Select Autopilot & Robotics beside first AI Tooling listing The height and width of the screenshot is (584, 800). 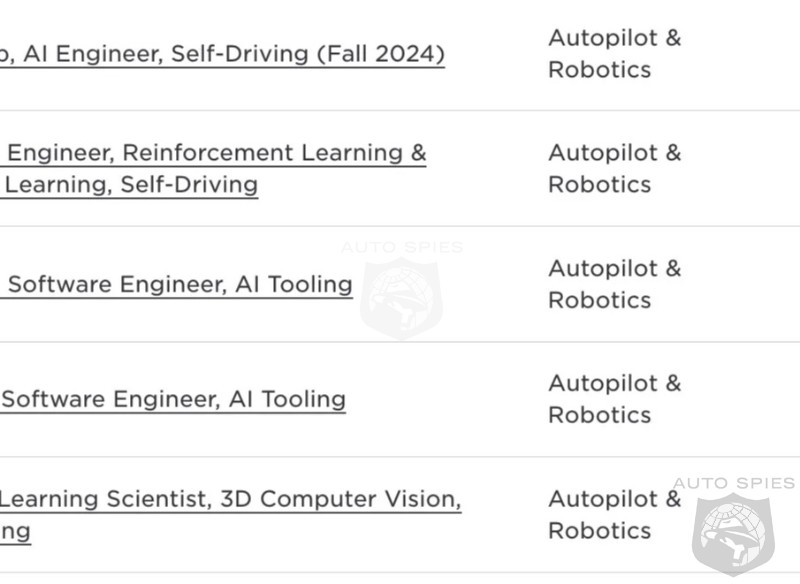click(615, 284)
